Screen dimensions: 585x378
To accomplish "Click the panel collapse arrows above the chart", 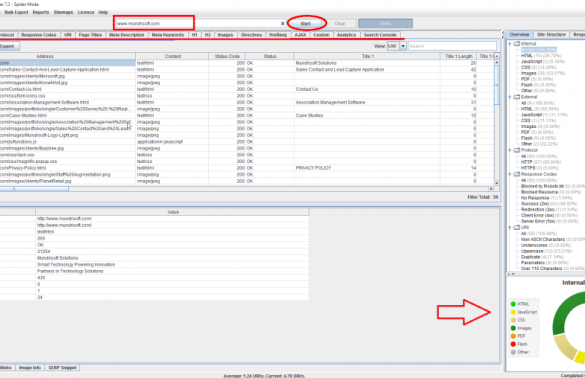I will [511, 274].
